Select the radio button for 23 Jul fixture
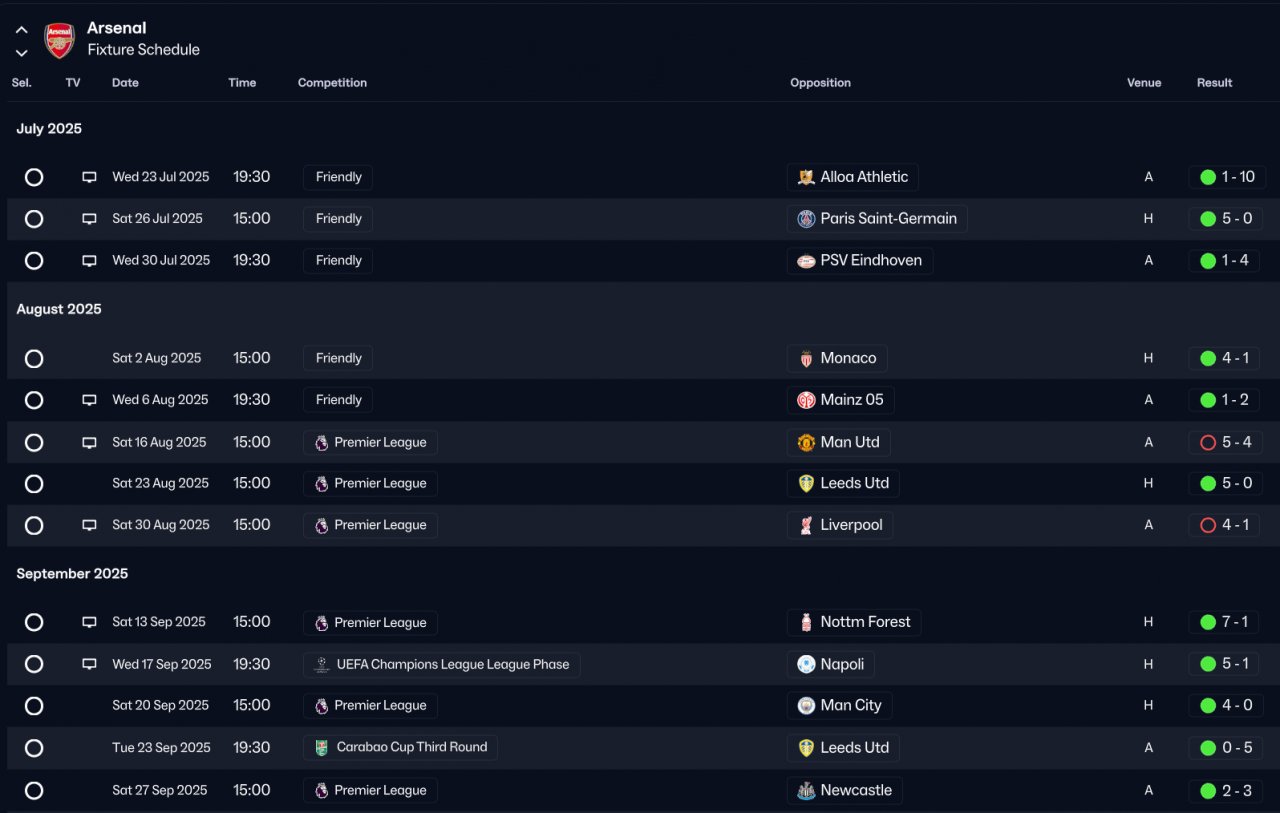 (34, 177)
